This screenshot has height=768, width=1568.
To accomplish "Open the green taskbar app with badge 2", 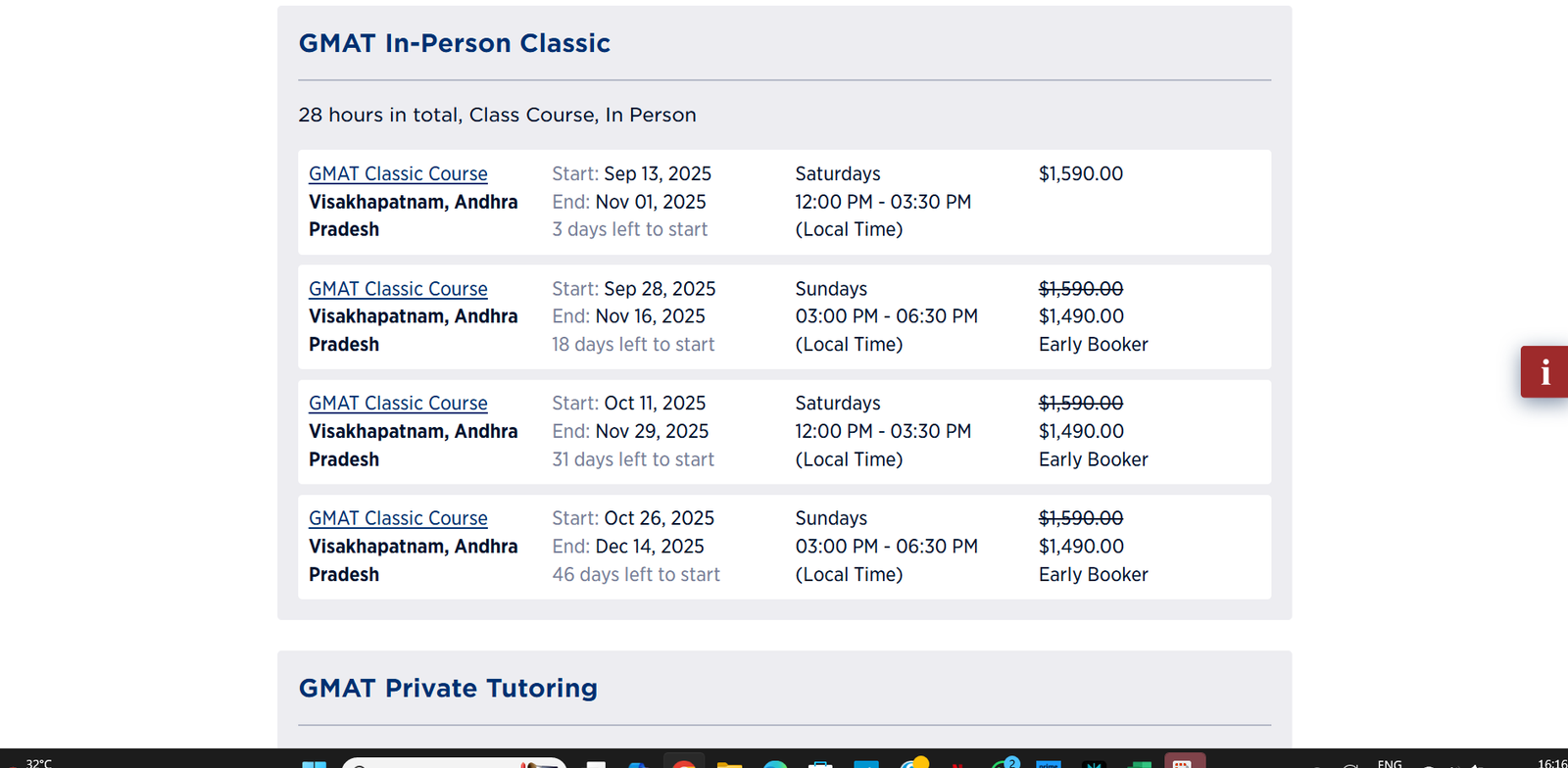I will coord(1003,764).
